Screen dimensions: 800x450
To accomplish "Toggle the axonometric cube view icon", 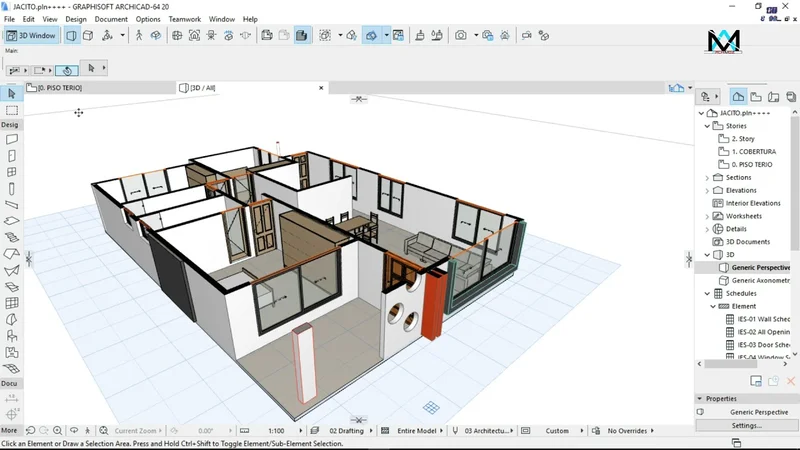I will click(88, 35).
